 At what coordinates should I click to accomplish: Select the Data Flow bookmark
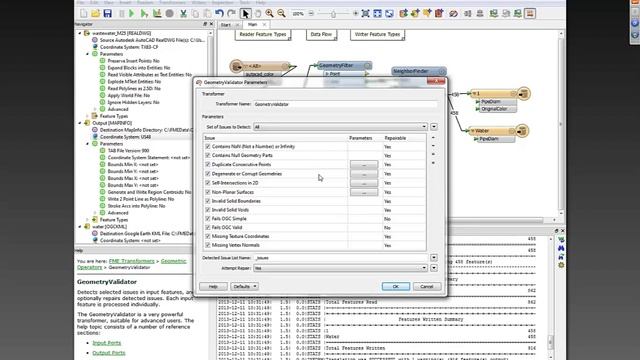pos(321,35)
